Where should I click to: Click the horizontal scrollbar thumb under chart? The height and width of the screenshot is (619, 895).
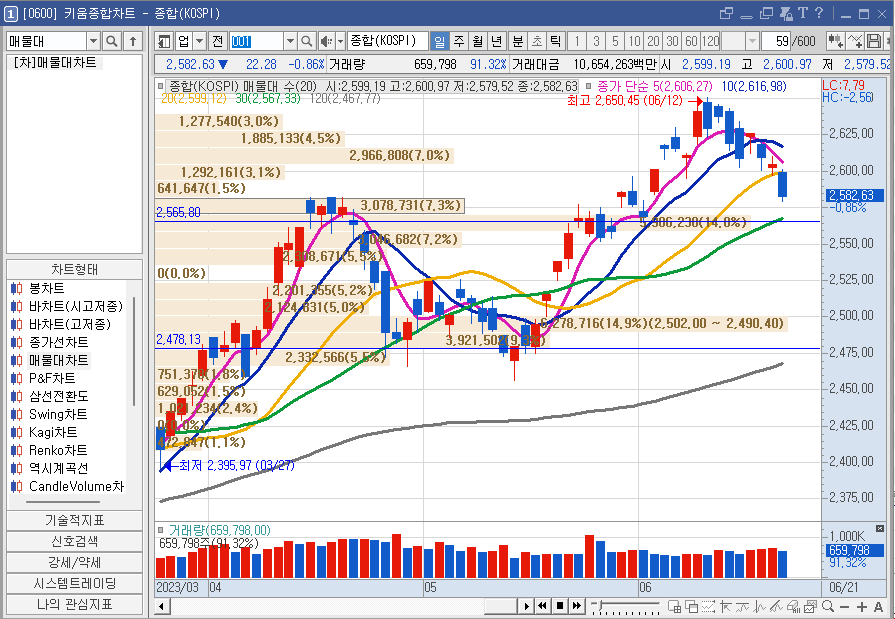pyautogui.click(x=501, y=606)
